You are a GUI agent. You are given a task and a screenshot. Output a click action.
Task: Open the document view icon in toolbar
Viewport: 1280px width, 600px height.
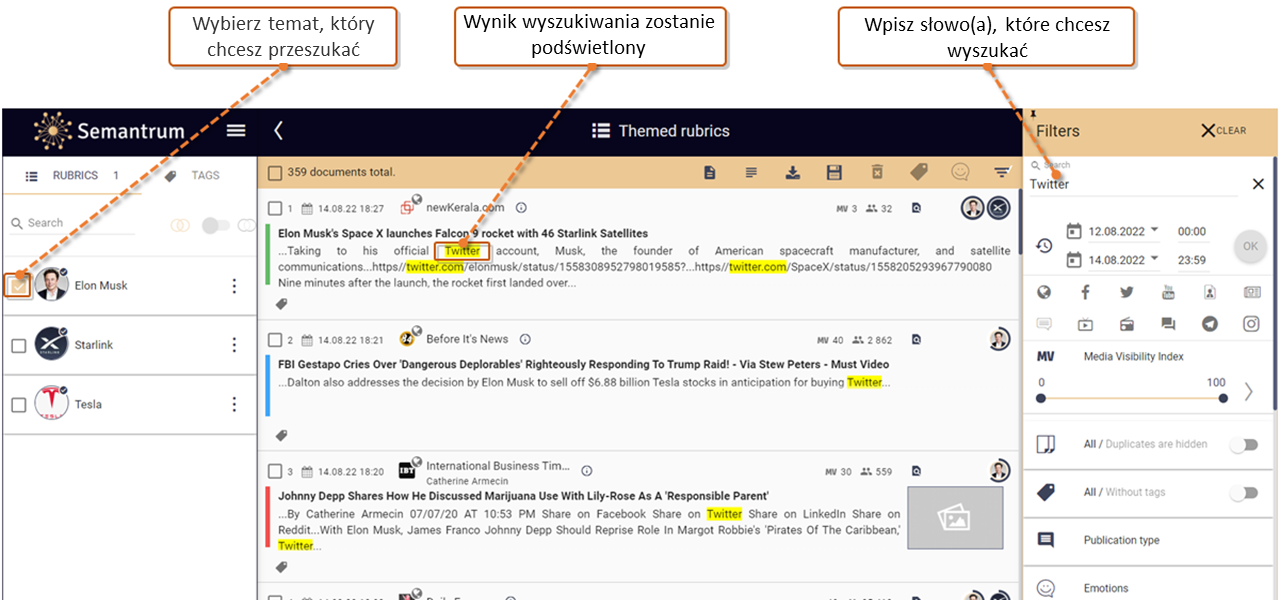(x=710, y=173)
